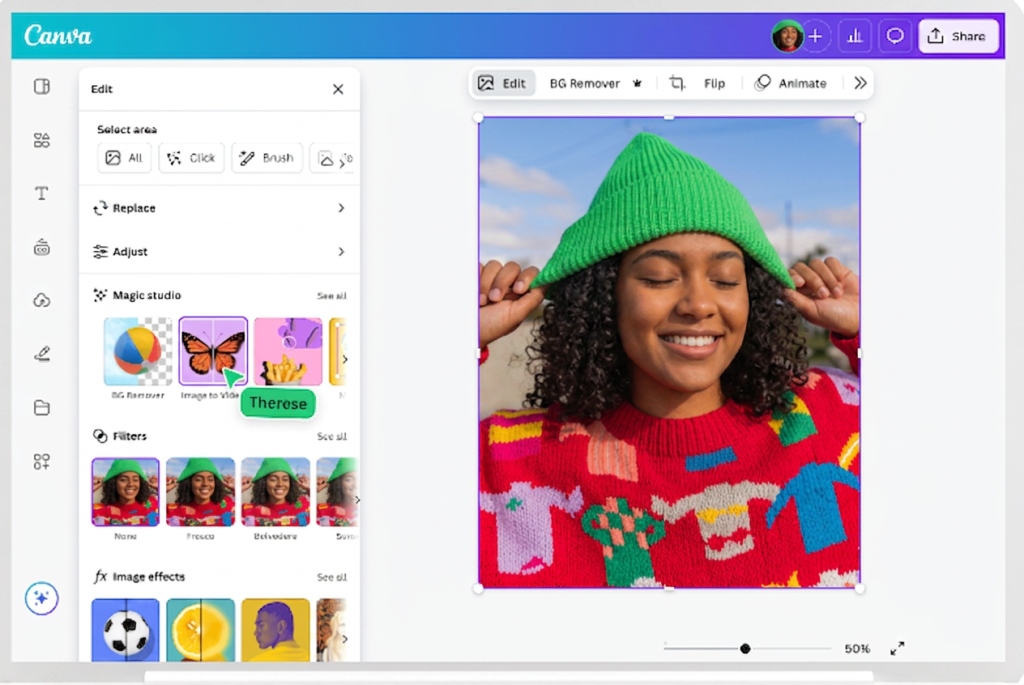Select the Fresco filter thumbnail
1024x685 pixels.
tap(200, 492)
